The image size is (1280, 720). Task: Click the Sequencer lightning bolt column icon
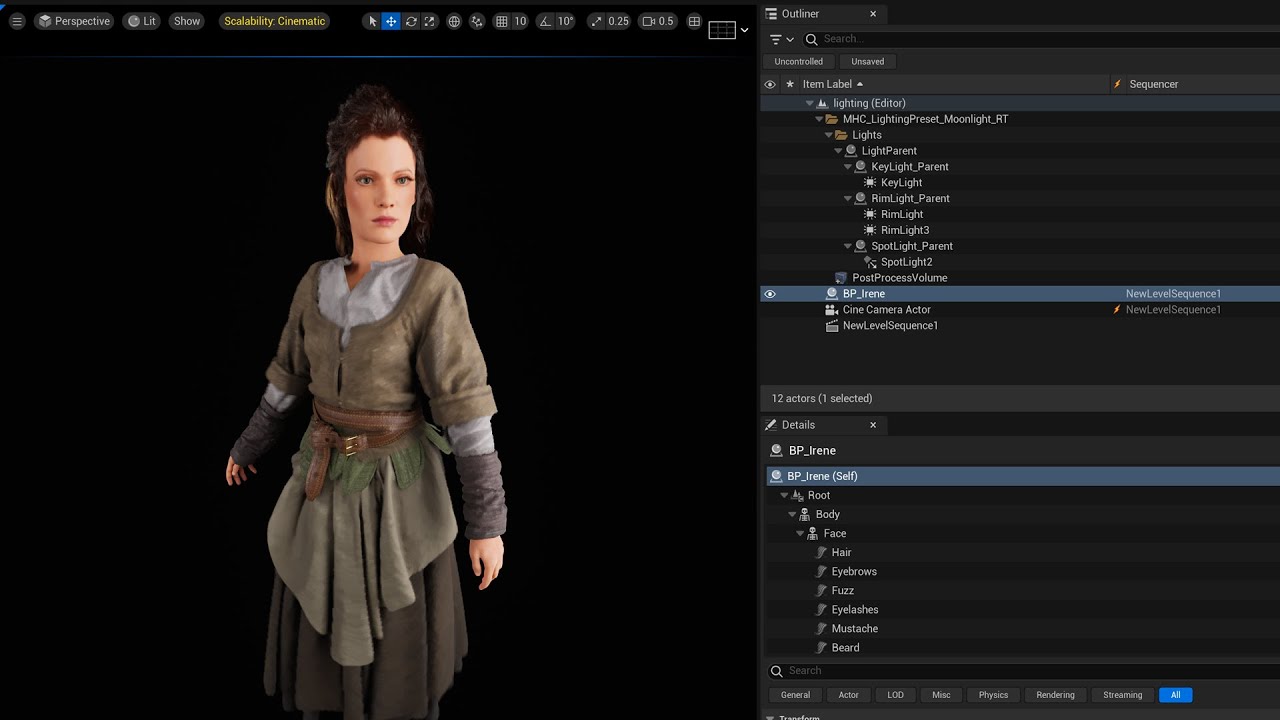pos(1118,84)
